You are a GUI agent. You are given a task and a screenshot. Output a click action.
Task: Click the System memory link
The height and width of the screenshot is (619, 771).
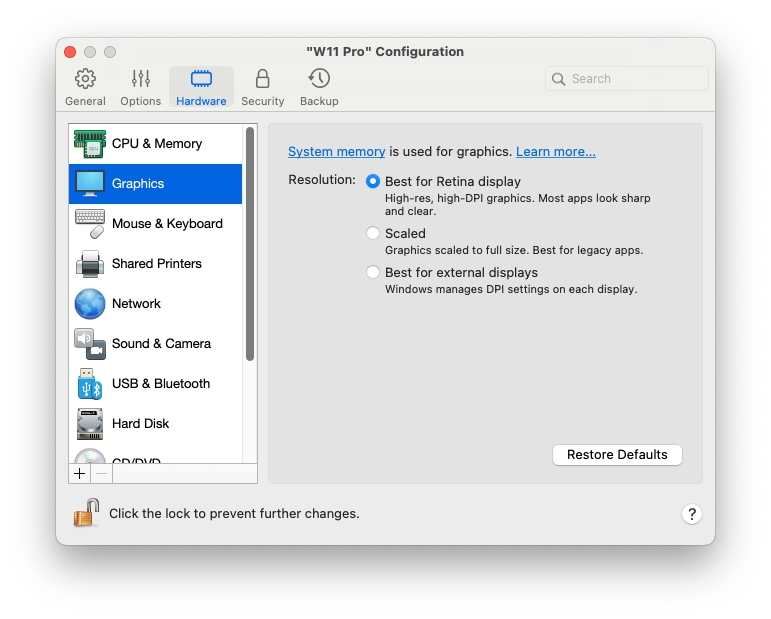pyautogui.click(x=336, y=152)
